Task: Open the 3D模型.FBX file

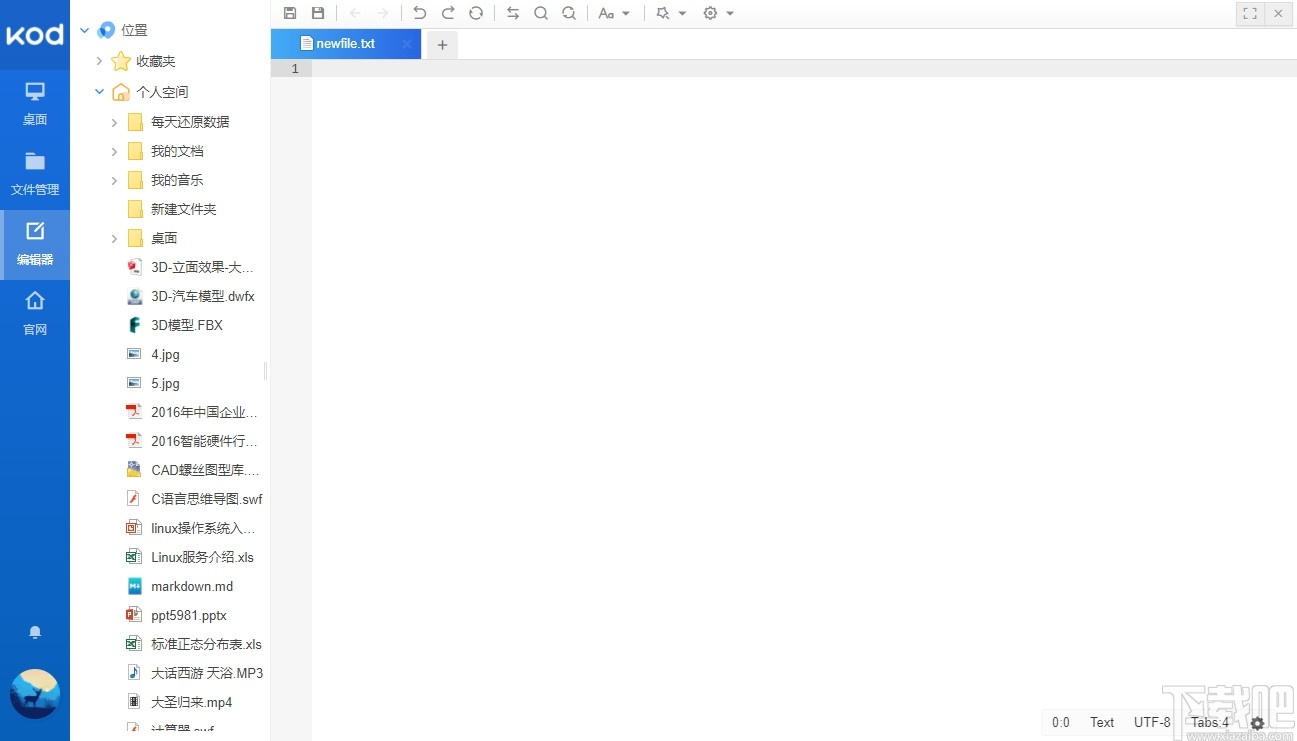Action: pyautogui.click(x=187, y=325)
